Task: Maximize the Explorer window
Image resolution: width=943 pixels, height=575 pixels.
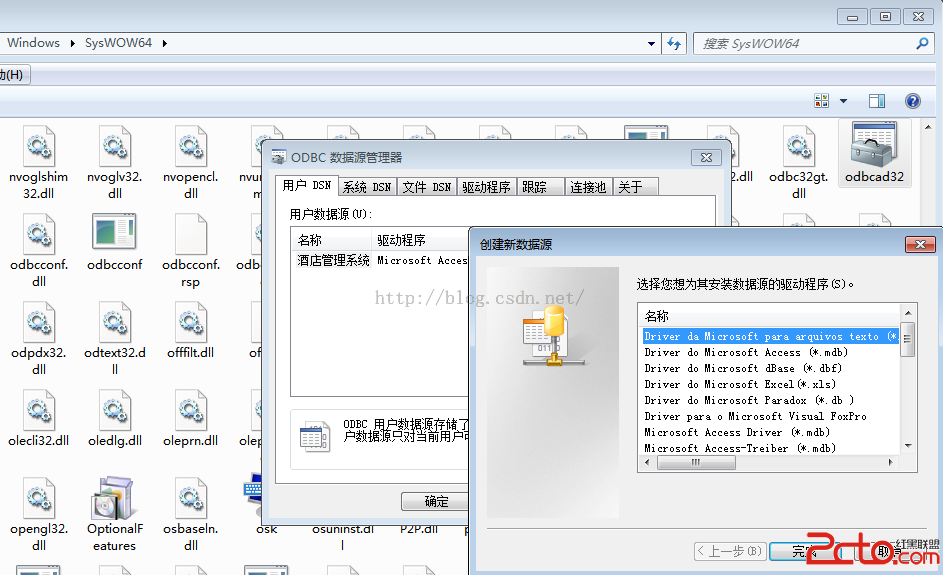Action: (885, 17)
